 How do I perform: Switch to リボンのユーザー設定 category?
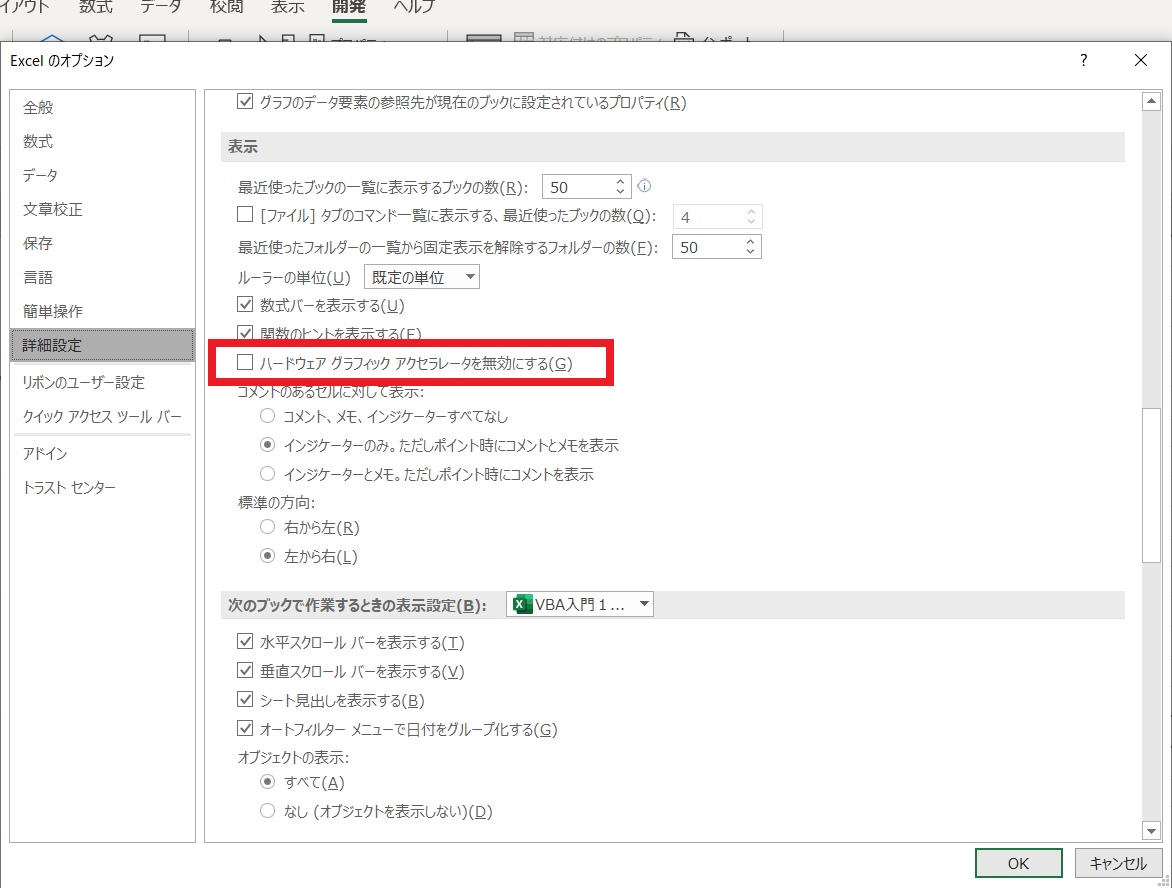(x=83, y=382)
